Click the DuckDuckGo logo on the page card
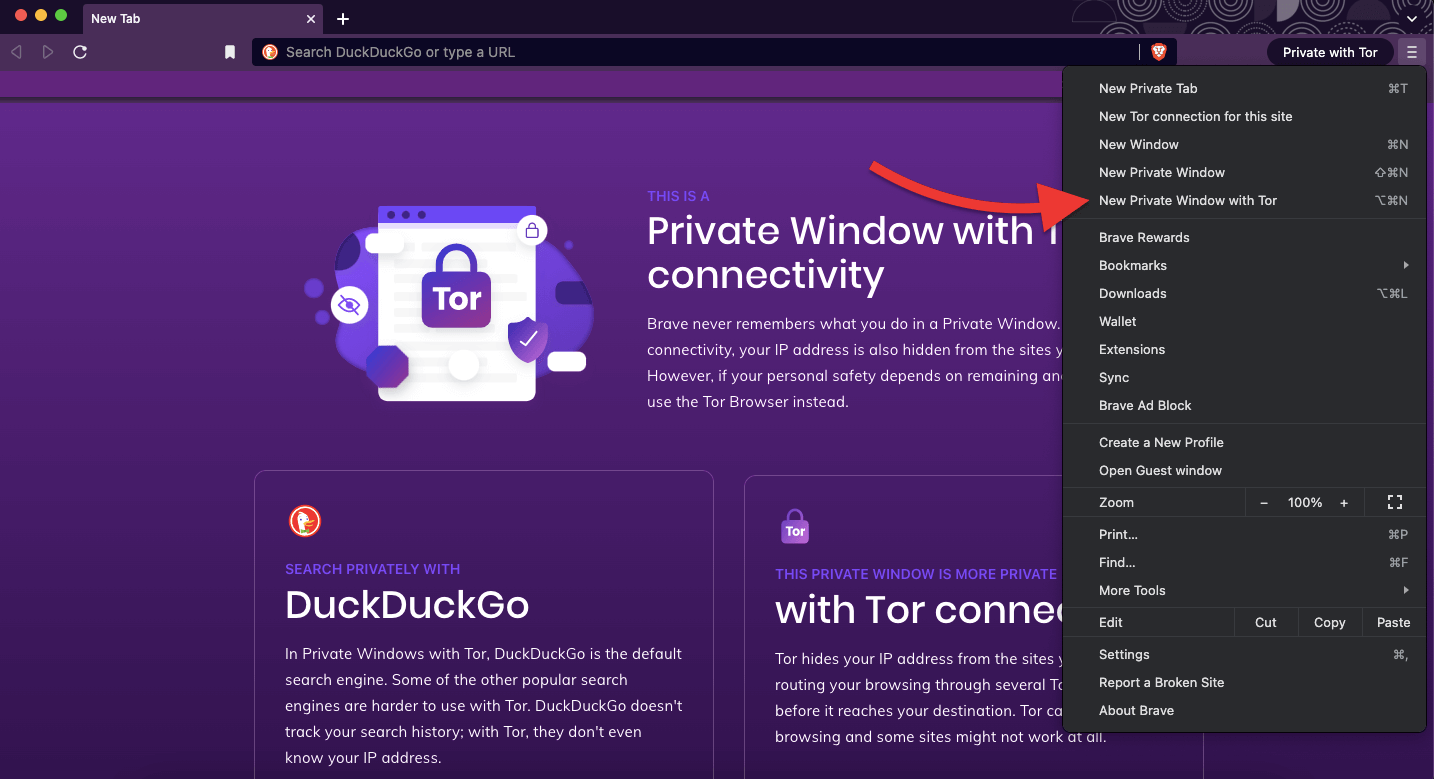1434x779 pixels. 305,521
